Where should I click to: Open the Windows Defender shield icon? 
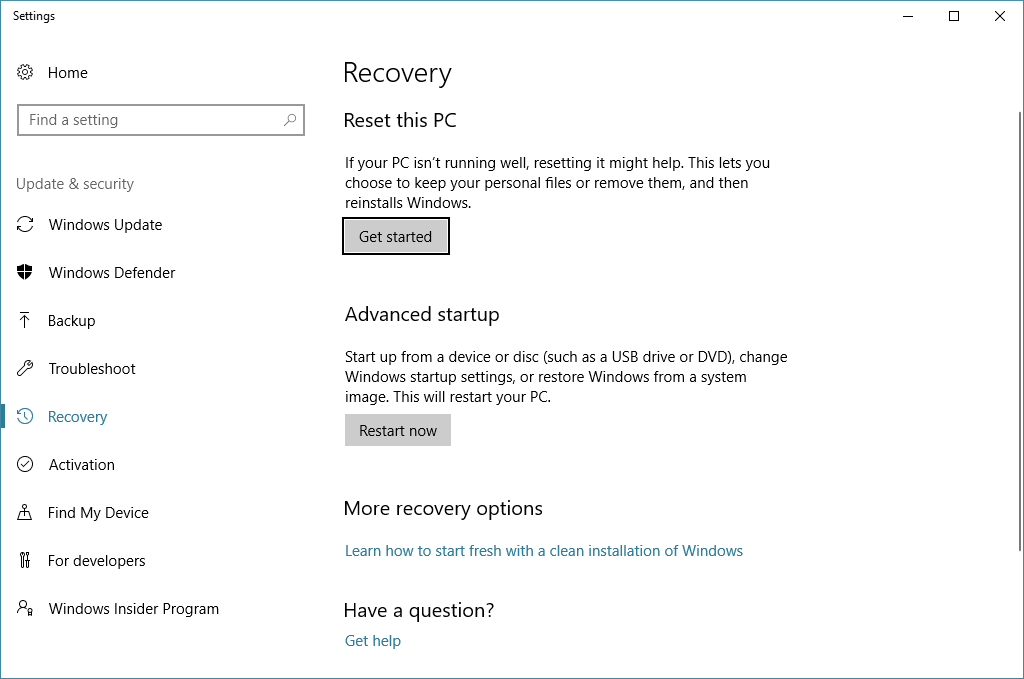tap(25, 272)
